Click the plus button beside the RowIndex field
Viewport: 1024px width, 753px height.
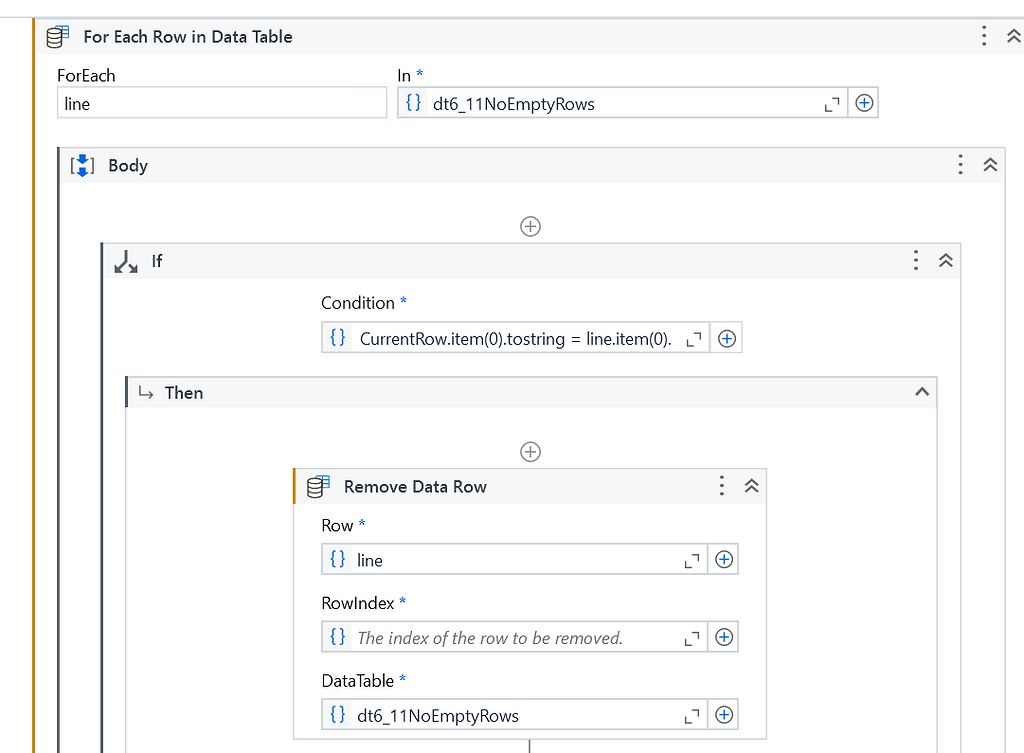[x=723, y=636]
